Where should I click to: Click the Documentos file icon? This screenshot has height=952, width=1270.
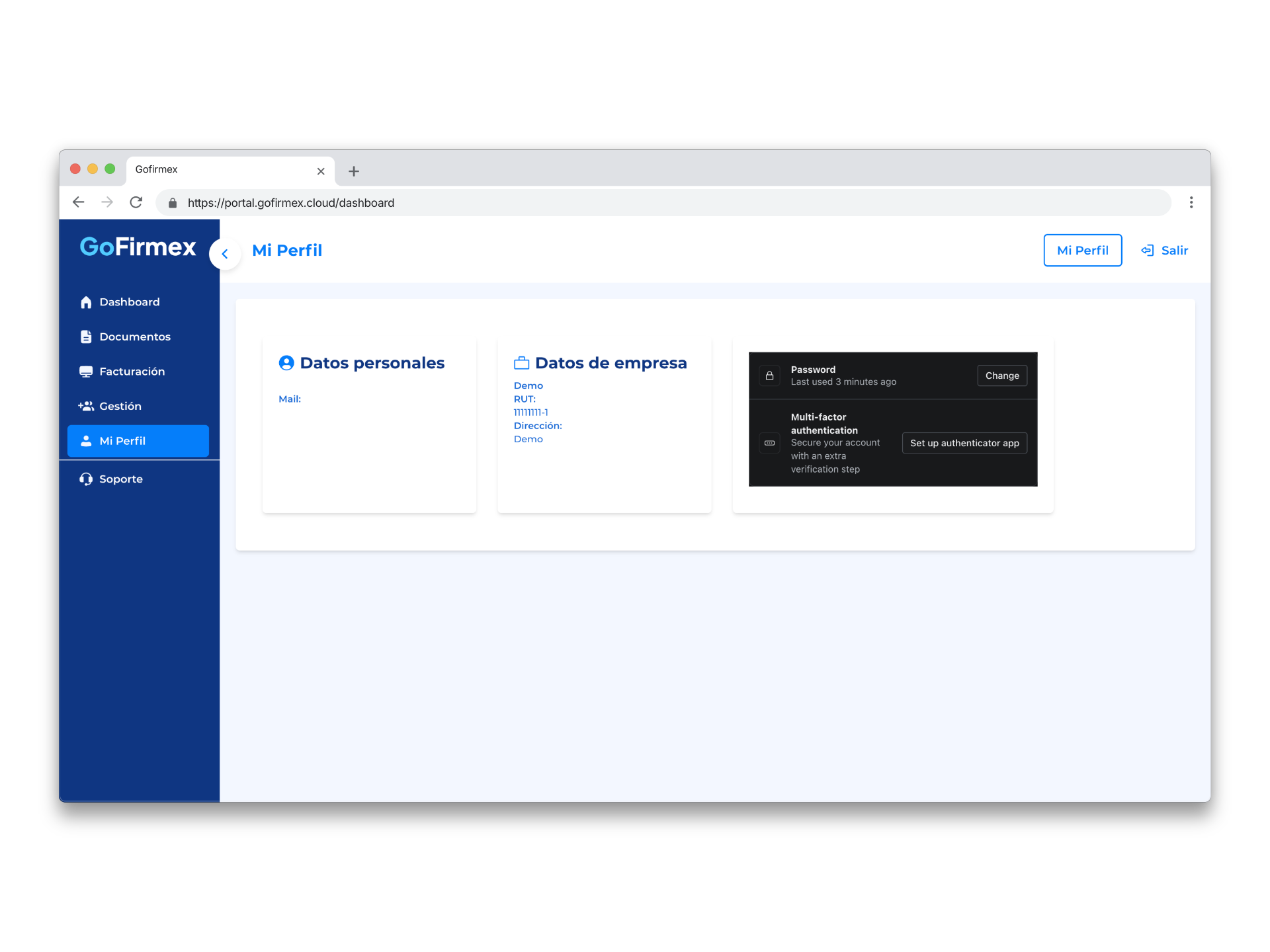point(86,337)
